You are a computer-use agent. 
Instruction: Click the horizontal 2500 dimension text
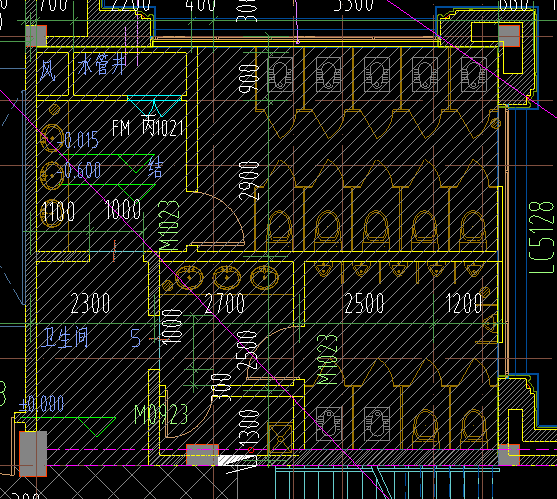364,303
